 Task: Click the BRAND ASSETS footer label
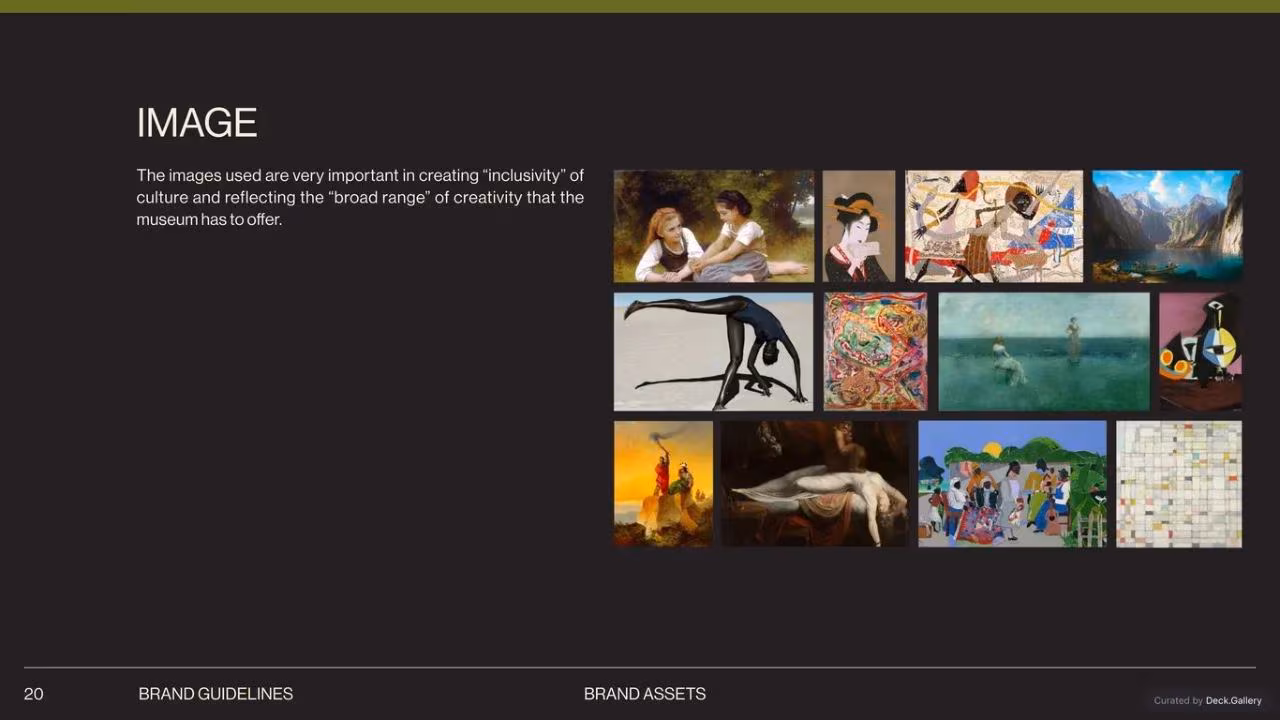(645, 694)
